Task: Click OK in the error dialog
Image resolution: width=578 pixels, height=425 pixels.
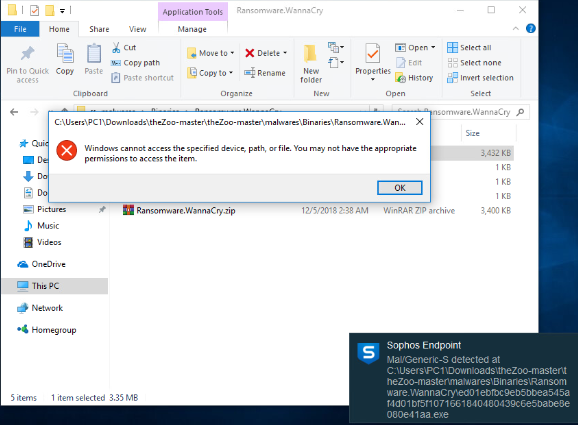Action: 400,188
